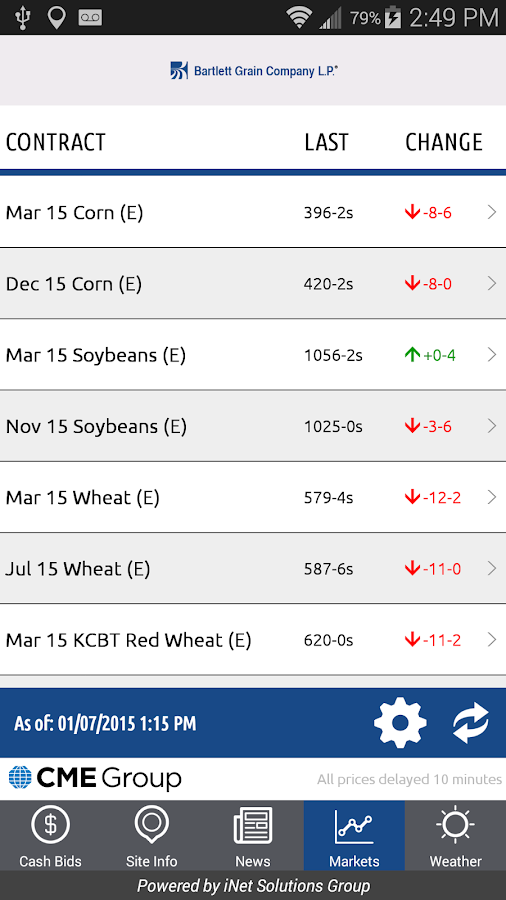Open the settings gear icon
Image resolution: width=506 pixels, height=900 pixels.
coord(400,723)
